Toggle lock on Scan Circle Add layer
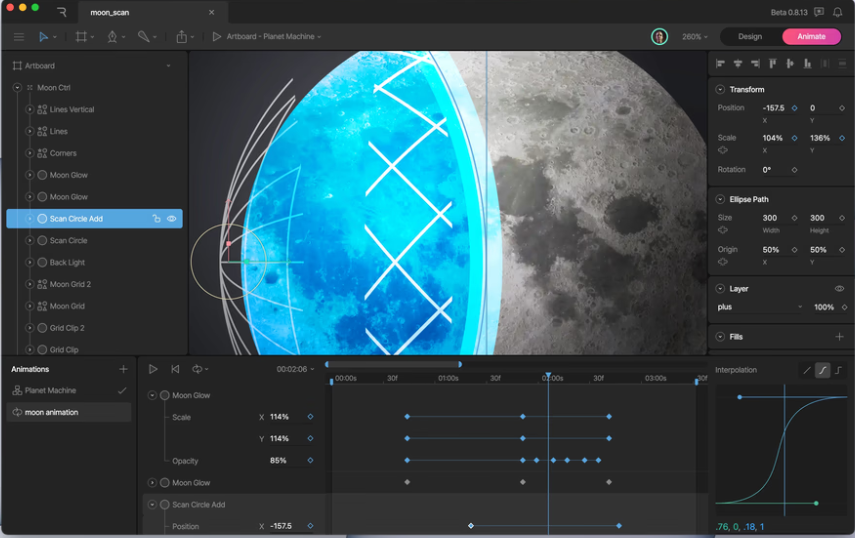The width and height of the screenshot is (855, 538). coord(156,219)
